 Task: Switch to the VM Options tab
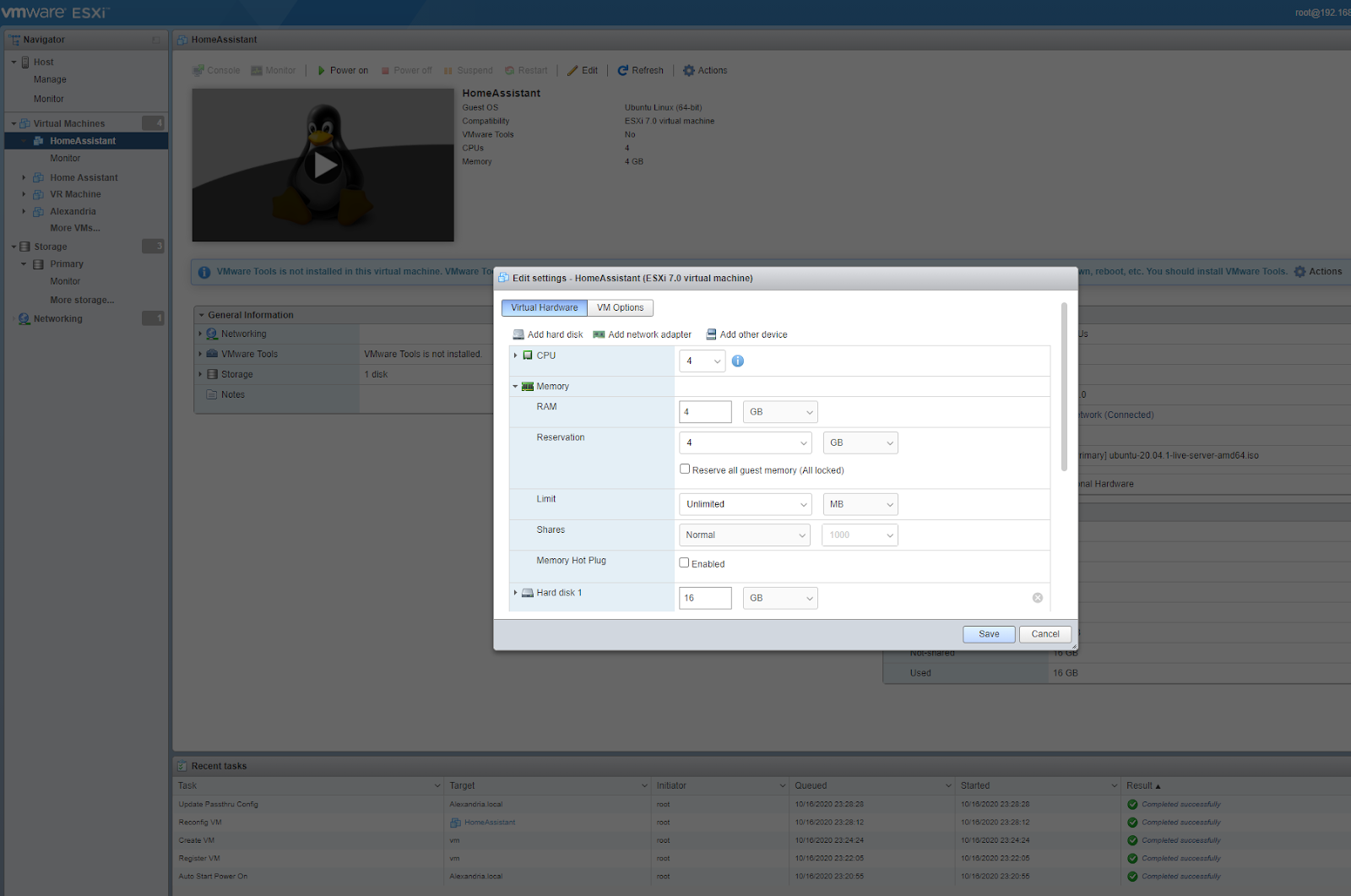[x=621, y=308]
